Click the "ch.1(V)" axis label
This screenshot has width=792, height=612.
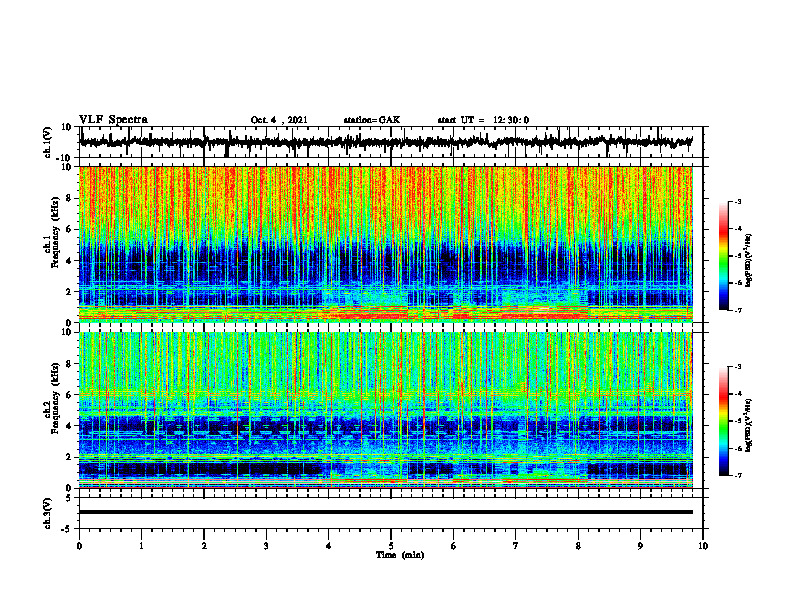pyautogui.click(x=47, y=142)
